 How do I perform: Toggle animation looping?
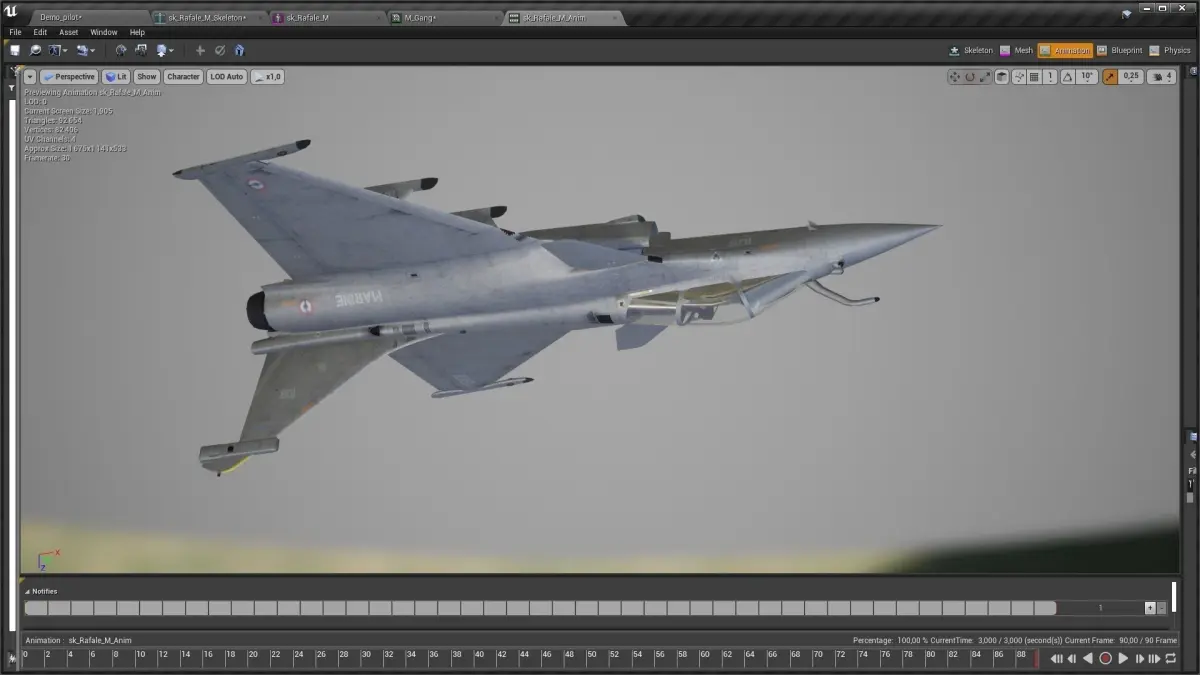coord(1171,658)
